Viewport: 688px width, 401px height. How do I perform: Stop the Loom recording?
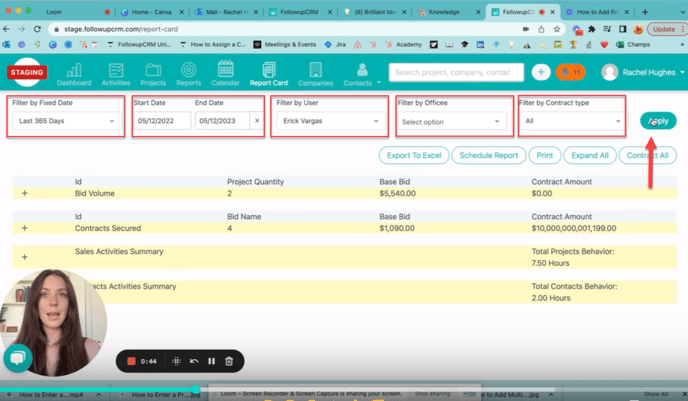pos(131,361)
